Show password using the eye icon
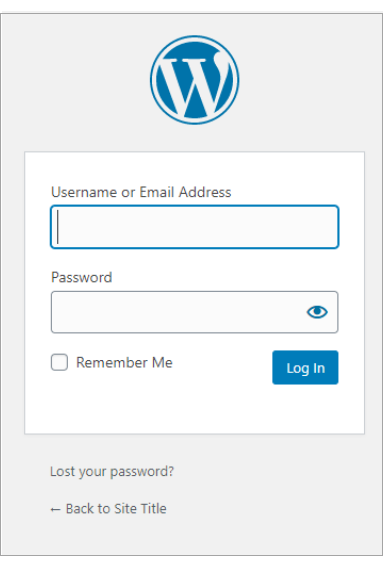The image size is (383, 576). (x=317, y=312)
